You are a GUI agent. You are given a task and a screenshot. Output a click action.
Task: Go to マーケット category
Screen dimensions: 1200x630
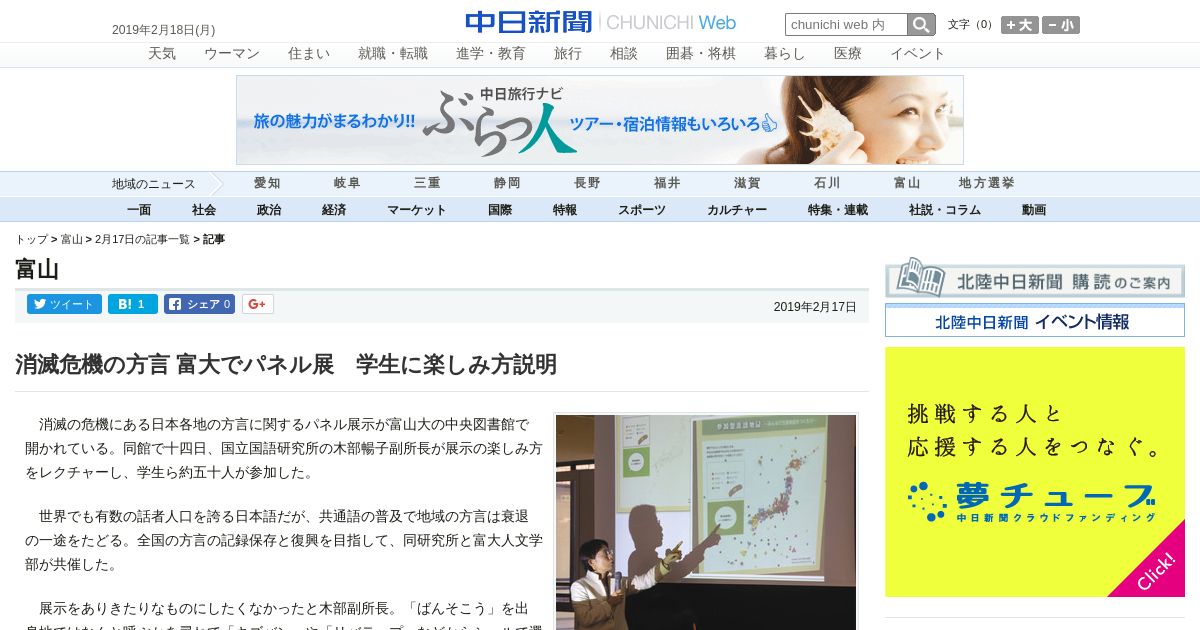coord(417,210)
